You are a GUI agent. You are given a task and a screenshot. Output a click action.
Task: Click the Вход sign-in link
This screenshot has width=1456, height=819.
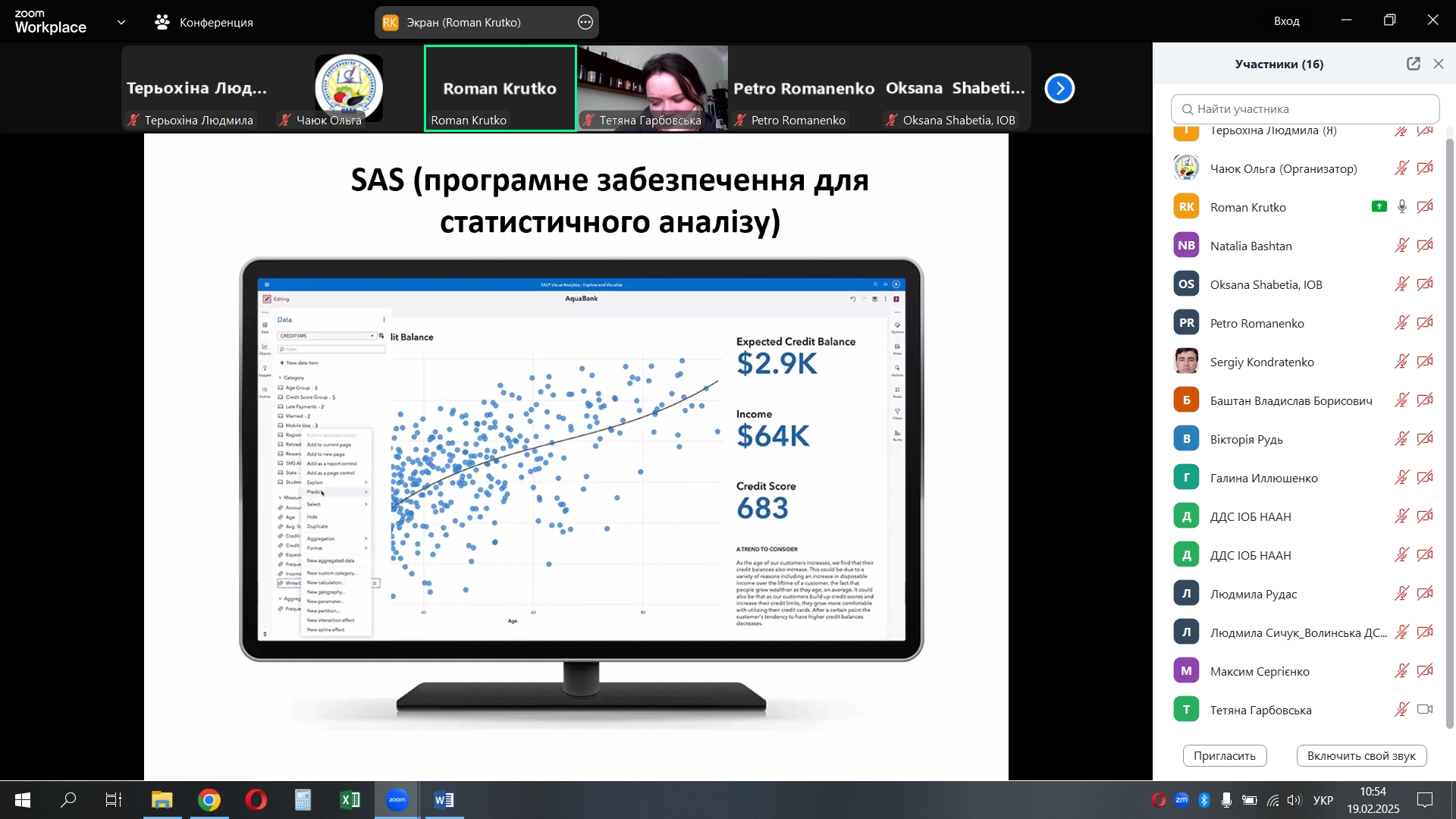coord(1286,21)
